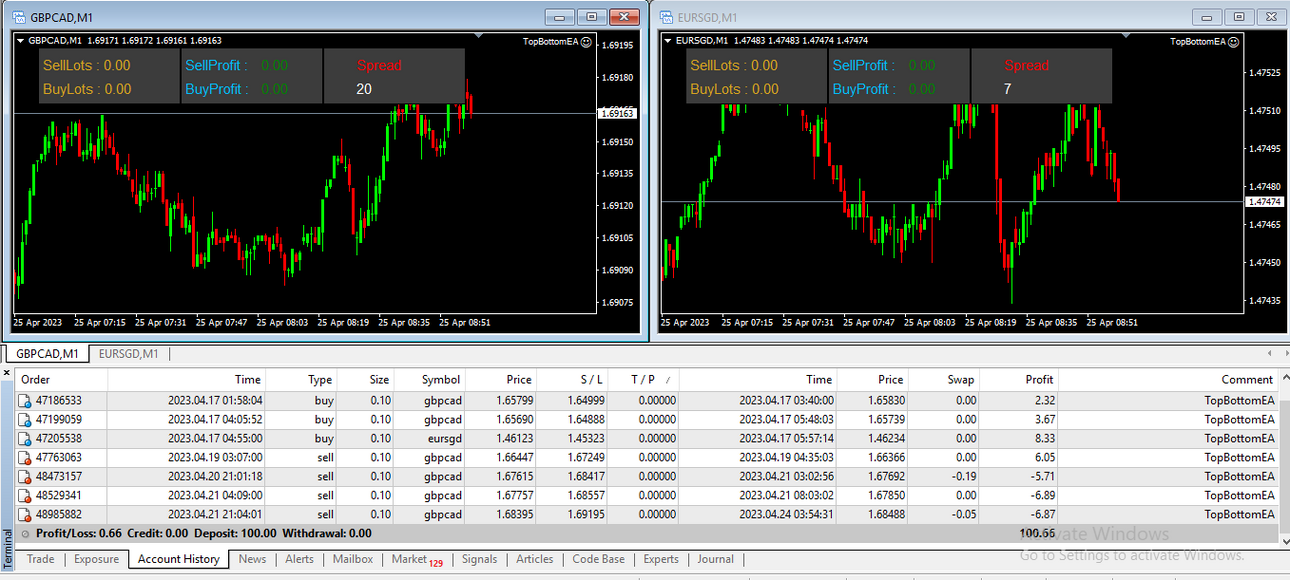Click the left chart-tab scroll arrow
The image size is (1290, 580).
click(1269, 354)
